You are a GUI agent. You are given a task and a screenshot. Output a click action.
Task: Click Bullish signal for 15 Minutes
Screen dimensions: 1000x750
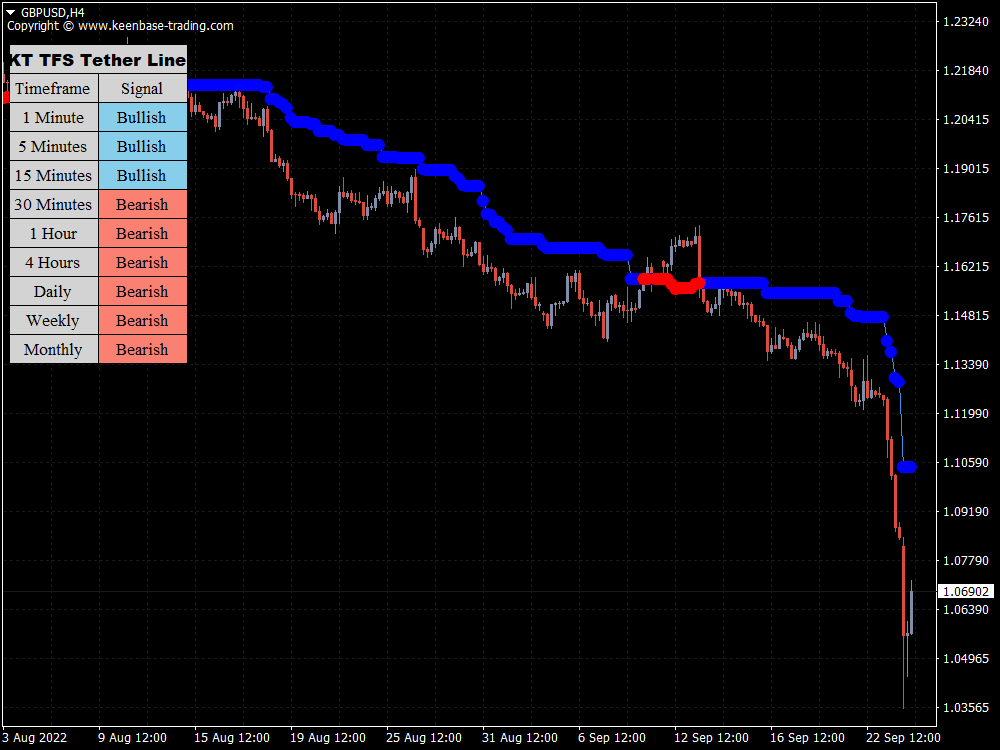[143, 175]
